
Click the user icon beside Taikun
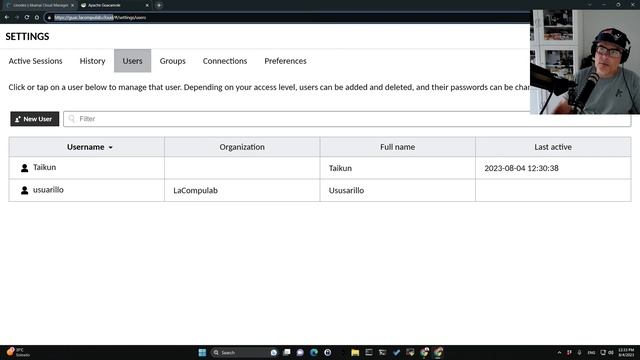24,168
